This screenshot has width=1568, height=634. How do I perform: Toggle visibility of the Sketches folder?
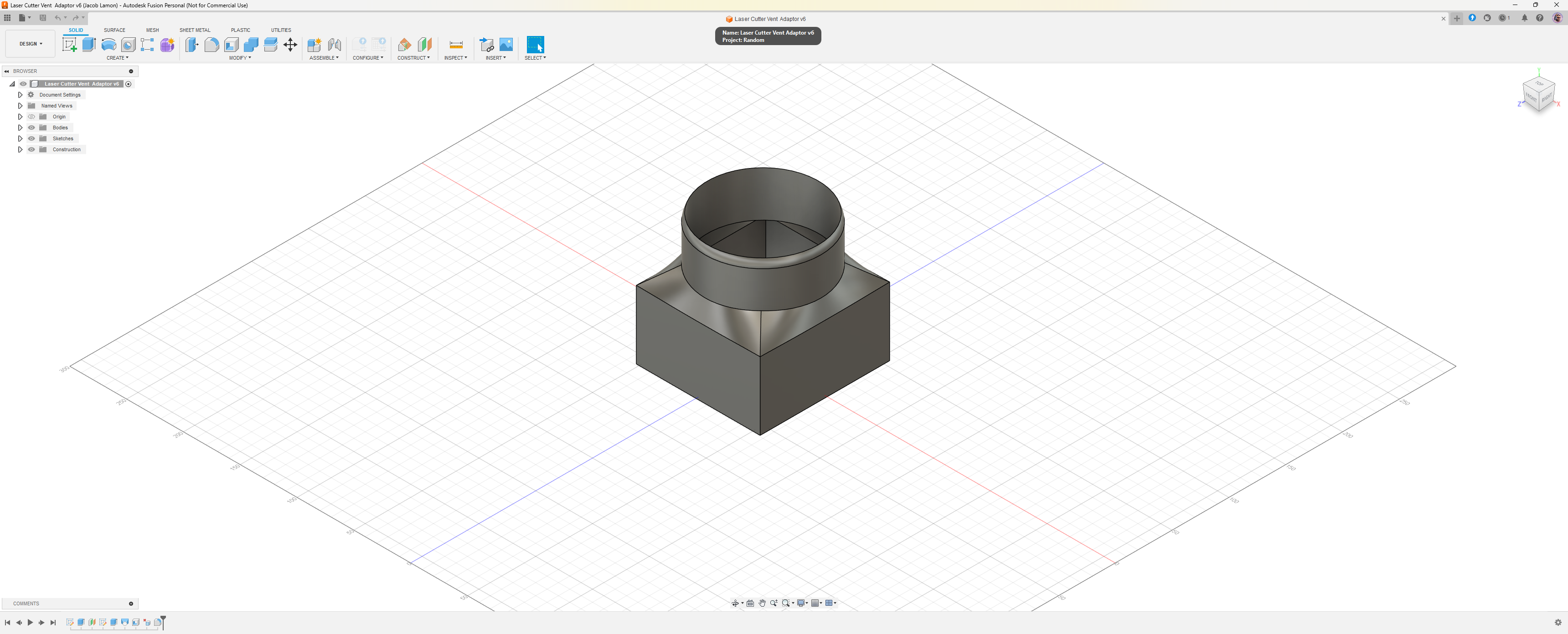(31, 139)
